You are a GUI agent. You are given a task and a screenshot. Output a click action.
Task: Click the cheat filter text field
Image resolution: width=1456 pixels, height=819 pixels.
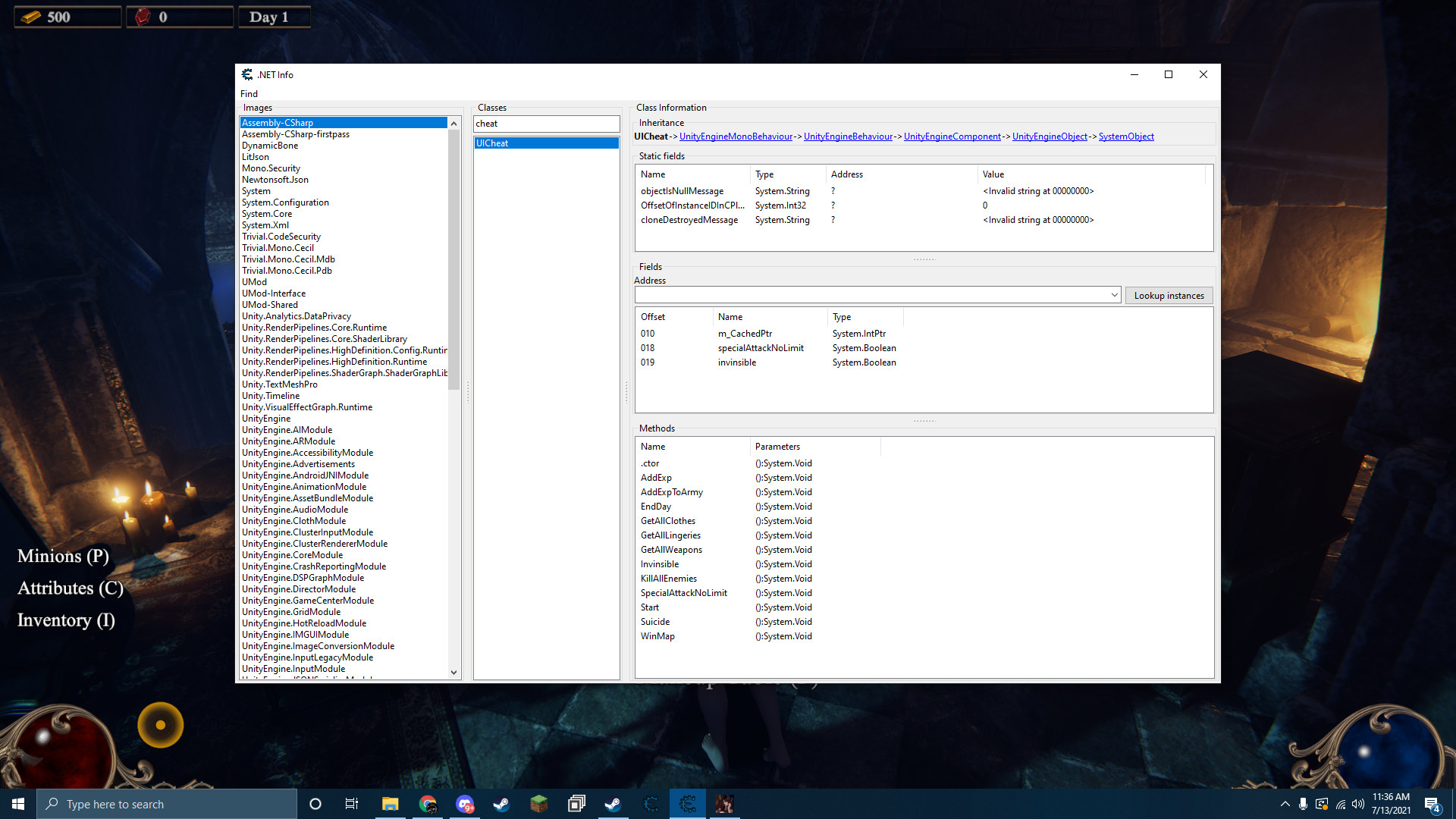pos(546,123)
